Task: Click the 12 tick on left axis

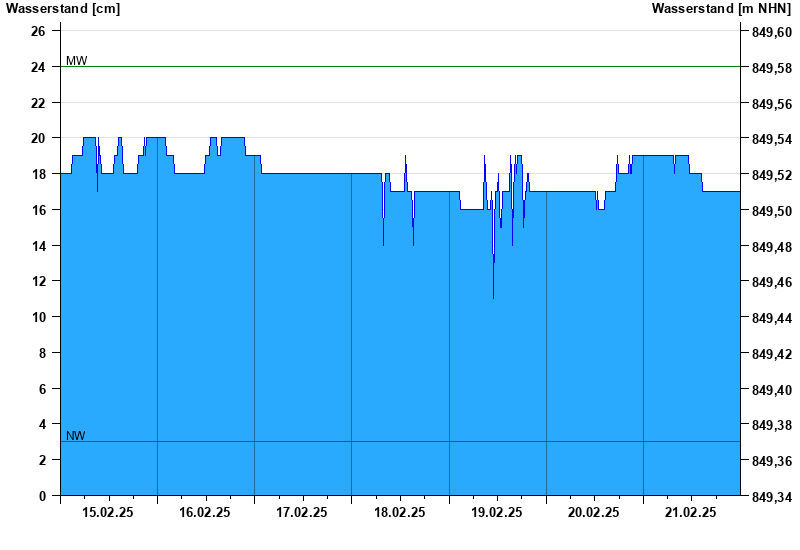Action: click(x=38, y=281)
